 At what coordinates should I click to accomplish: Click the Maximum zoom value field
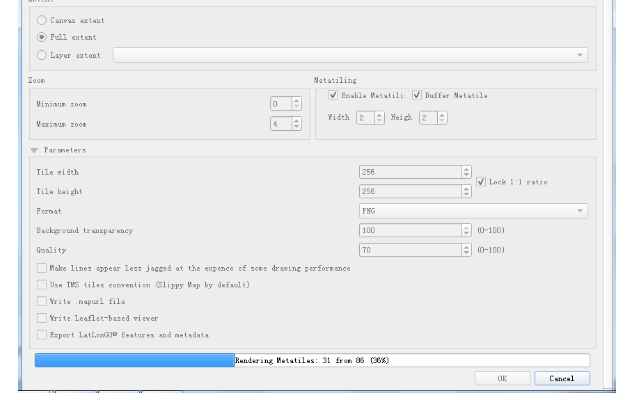click(281, 124)
